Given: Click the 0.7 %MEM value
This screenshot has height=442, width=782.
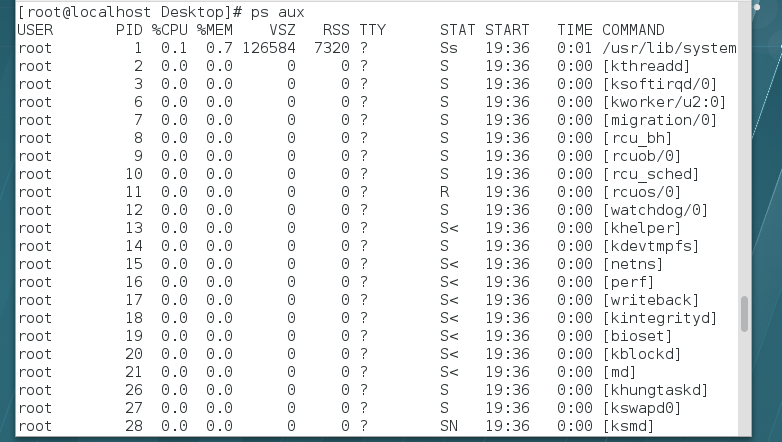Looking at the screenshot, I should (x=219, y=48).
